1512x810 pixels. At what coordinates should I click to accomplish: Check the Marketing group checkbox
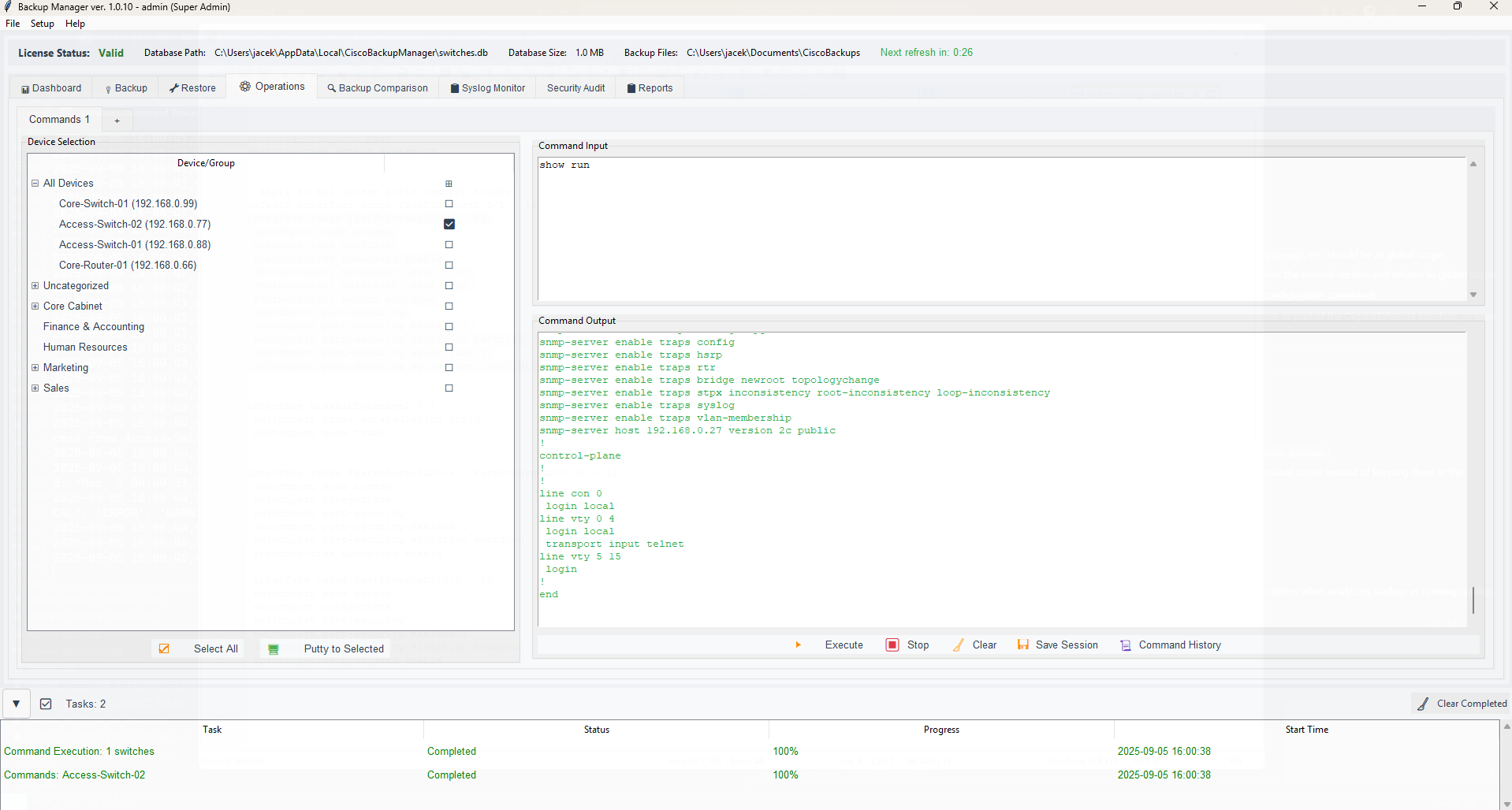click(x=449, y=367)
